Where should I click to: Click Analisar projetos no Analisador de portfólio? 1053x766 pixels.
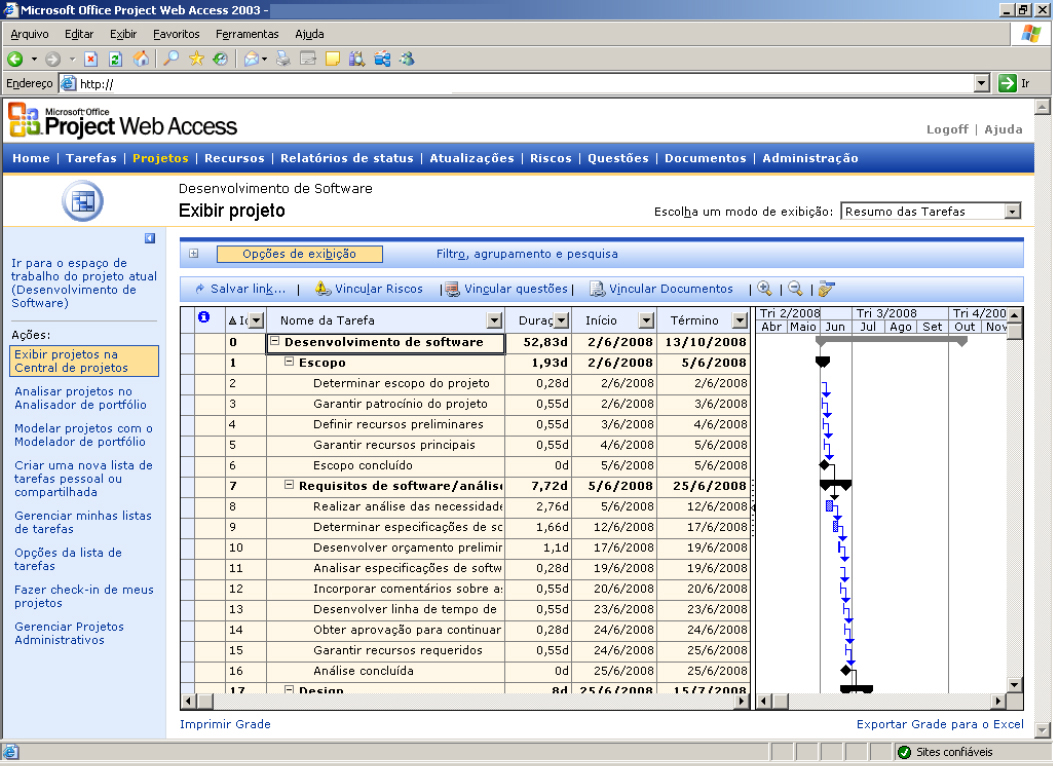pyautogui.click(x=81, y=398)
